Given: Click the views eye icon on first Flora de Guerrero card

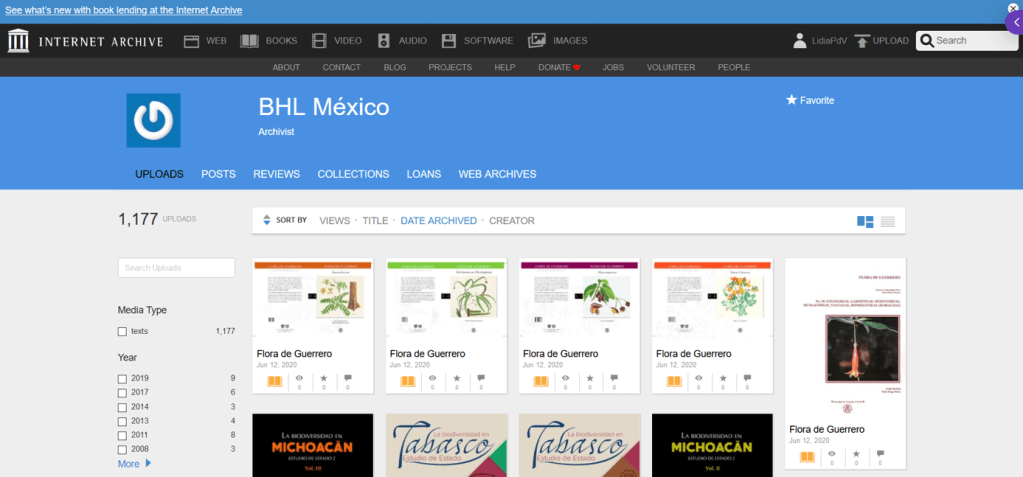Looking at the screenshot, I should point(299,378).
